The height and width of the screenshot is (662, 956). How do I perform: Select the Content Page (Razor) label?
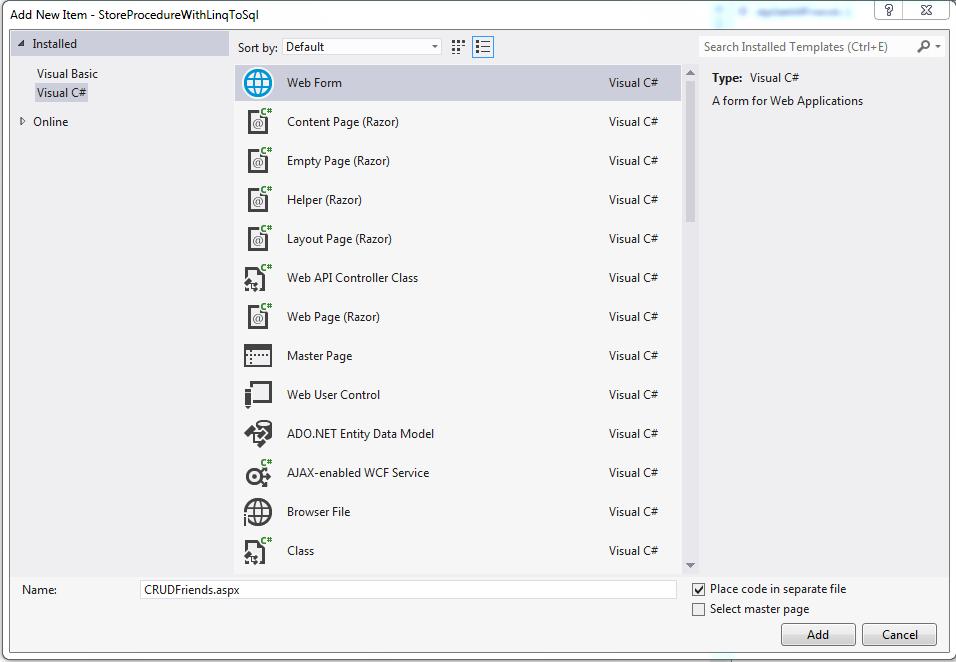[343, 122]
